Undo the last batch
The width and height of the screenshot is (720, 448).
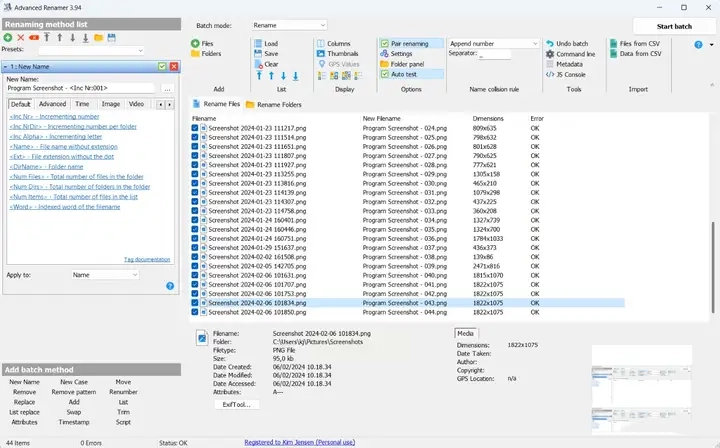coord(567,43)
